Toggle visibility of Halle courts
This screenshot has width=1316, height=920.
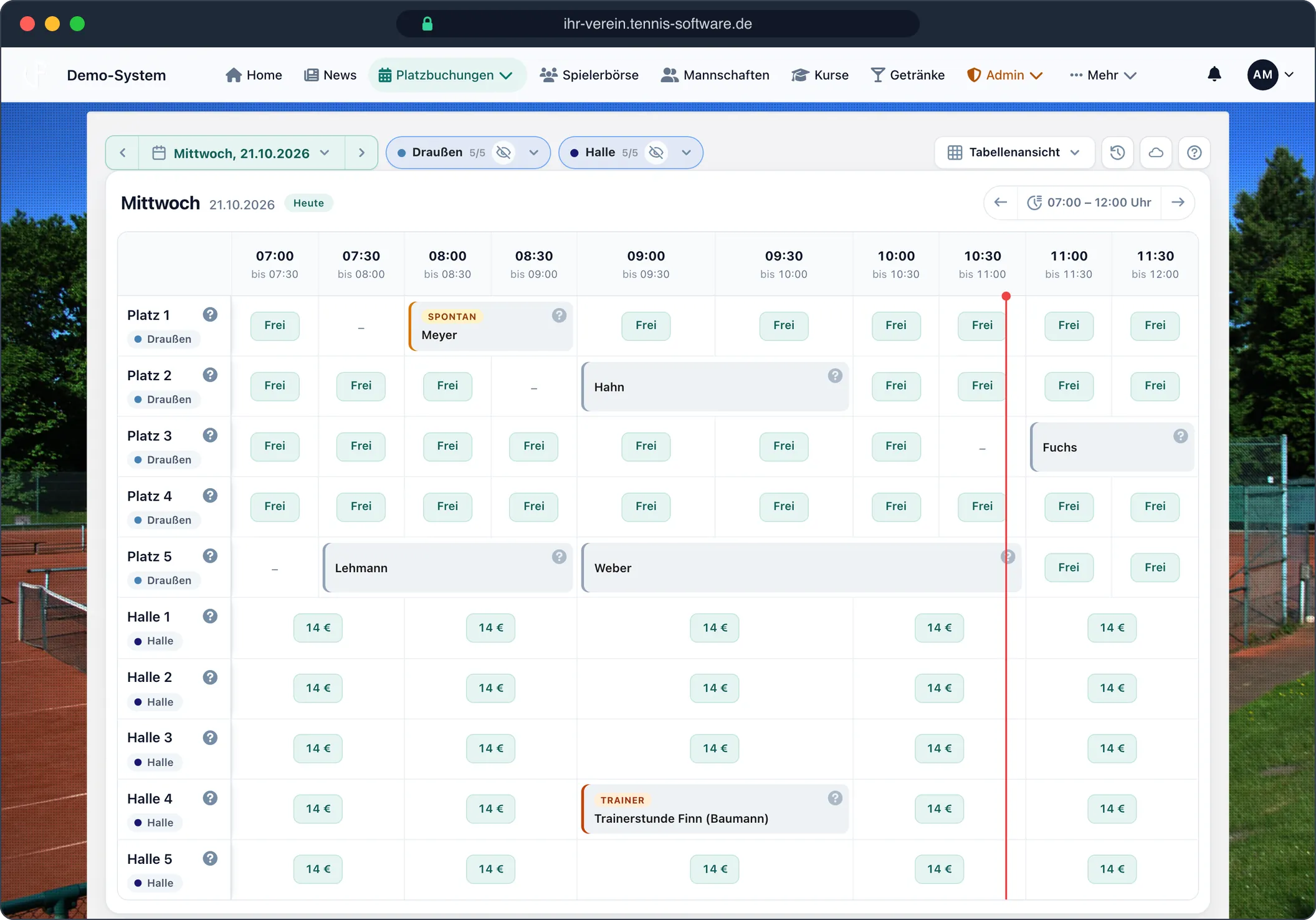point(656,153)
